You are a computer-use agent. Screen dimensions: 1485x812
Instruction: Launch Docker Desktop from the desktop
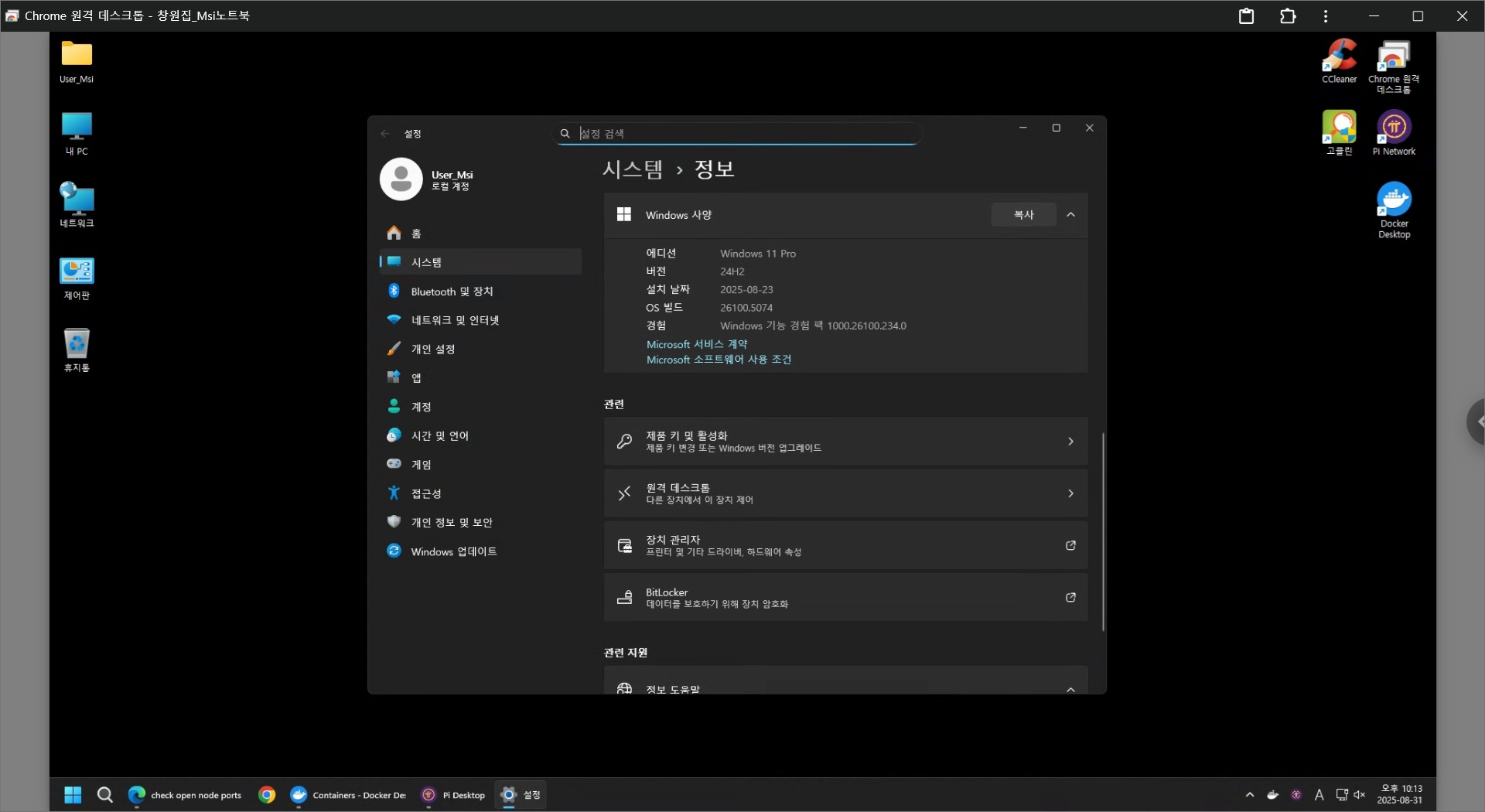click(1394, 210)
